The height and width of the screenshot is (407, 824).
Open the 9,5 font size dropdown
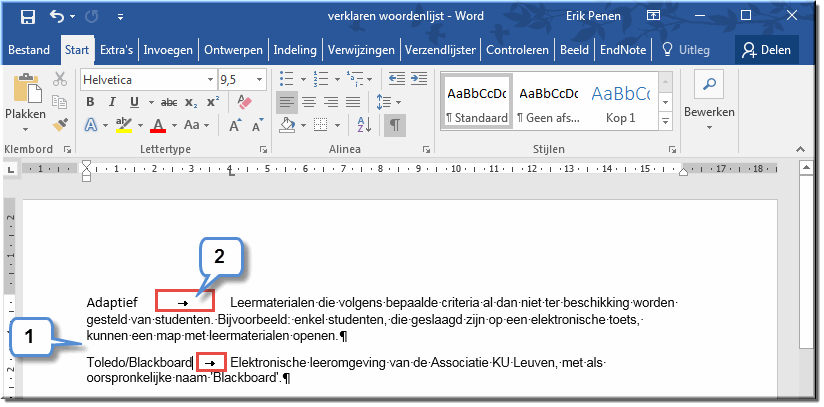point(260,80)
